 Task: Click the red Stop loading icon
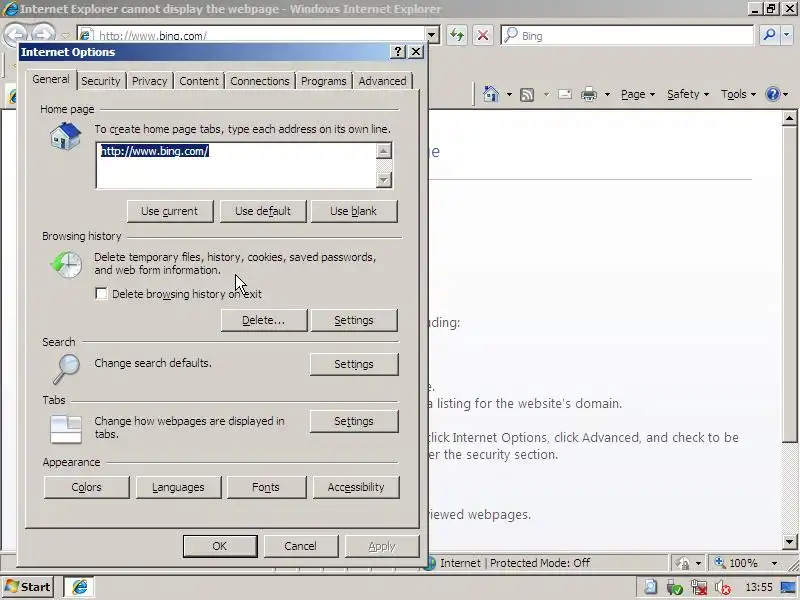click(483, 35)
